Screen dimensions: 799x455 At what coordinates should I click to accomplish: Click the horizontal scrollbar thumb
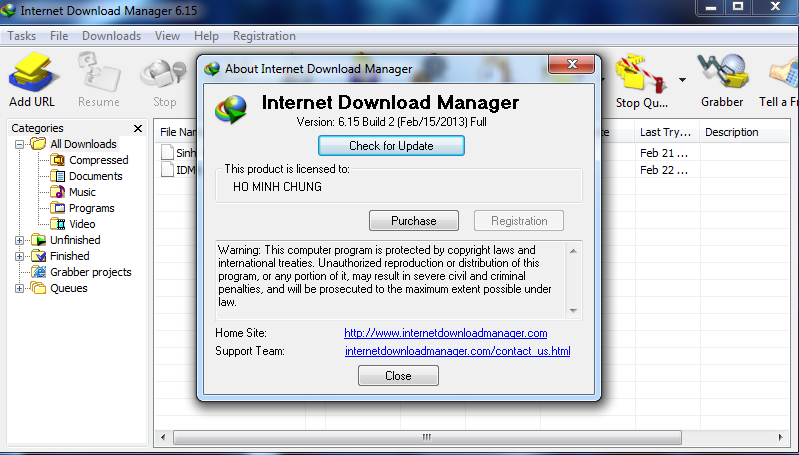(427, 437)
